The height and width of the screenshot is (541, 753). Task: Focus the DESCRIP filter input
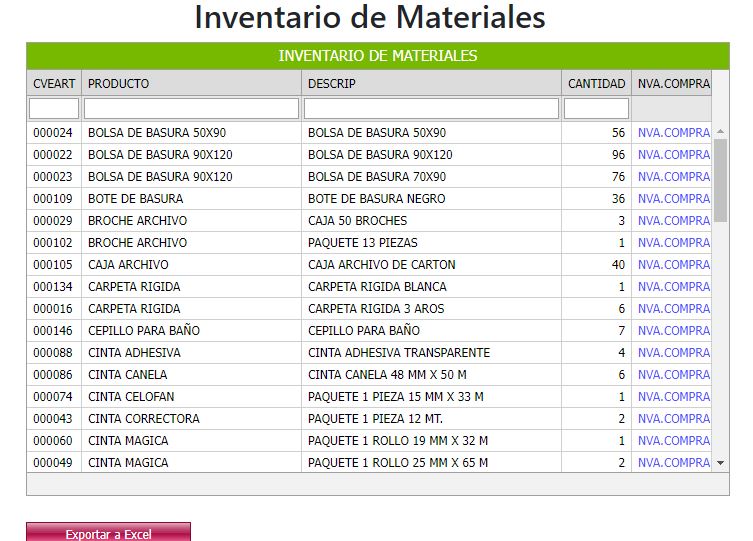point(431,108)
